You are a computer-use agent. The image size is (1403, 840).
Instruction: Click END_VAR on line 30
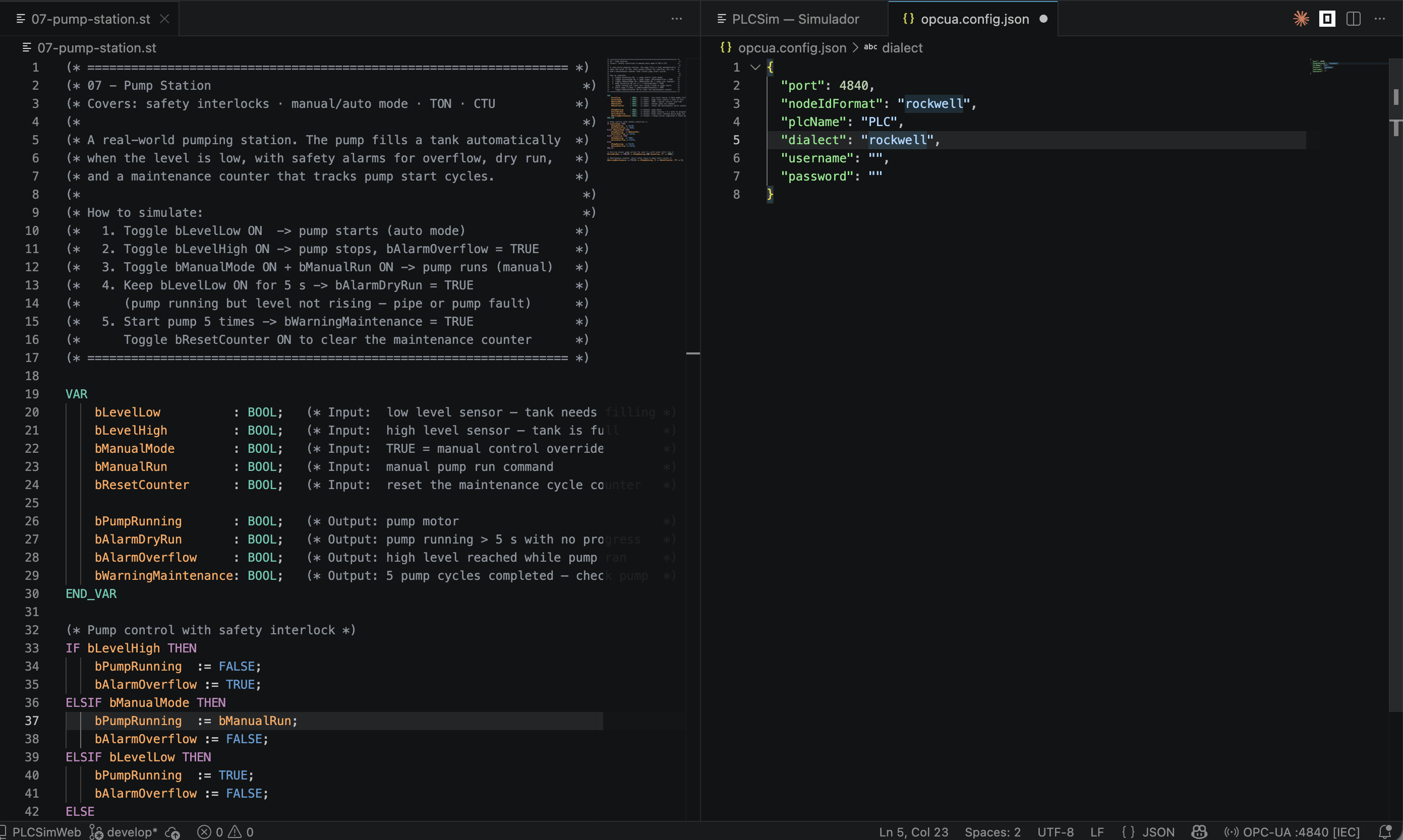(x=91, y=593)
